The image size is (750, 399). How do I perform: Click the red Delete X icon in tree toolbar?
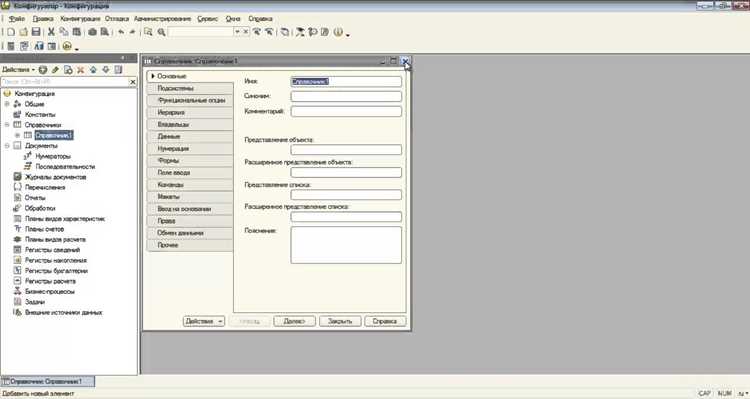[80, 70]
